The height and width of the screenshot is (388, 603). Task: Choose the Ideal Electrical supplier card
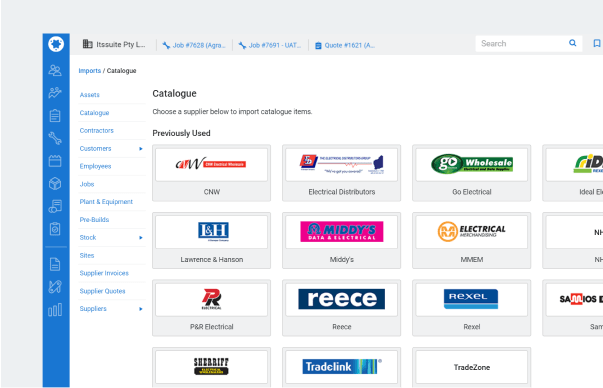(573, 173)
